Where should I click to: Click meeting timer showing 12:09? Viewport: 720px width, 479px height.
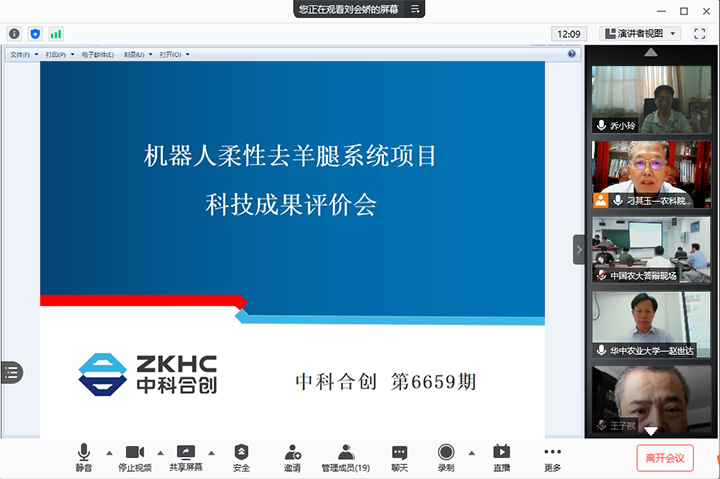pyautogui.click(x=569, y=34)
